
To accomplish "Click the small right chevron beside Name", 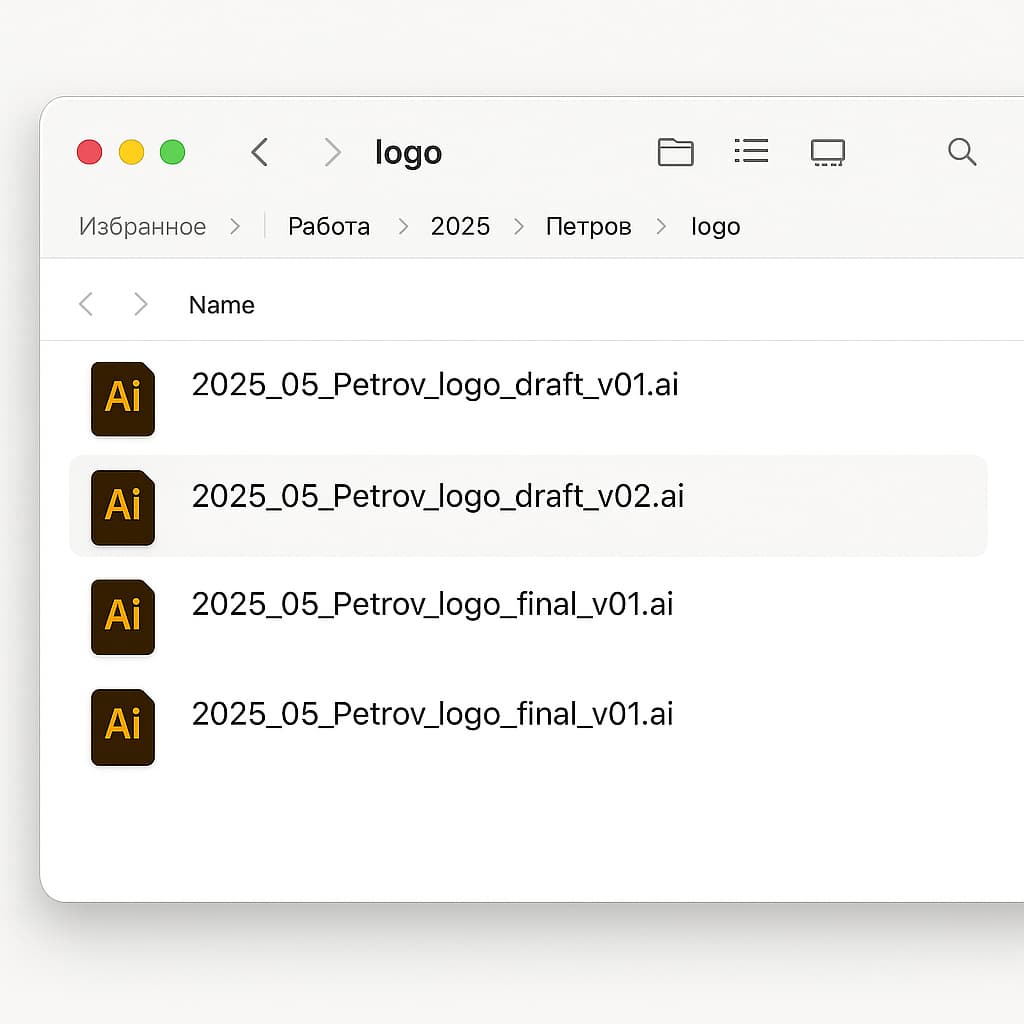I will tap(140, 304).
